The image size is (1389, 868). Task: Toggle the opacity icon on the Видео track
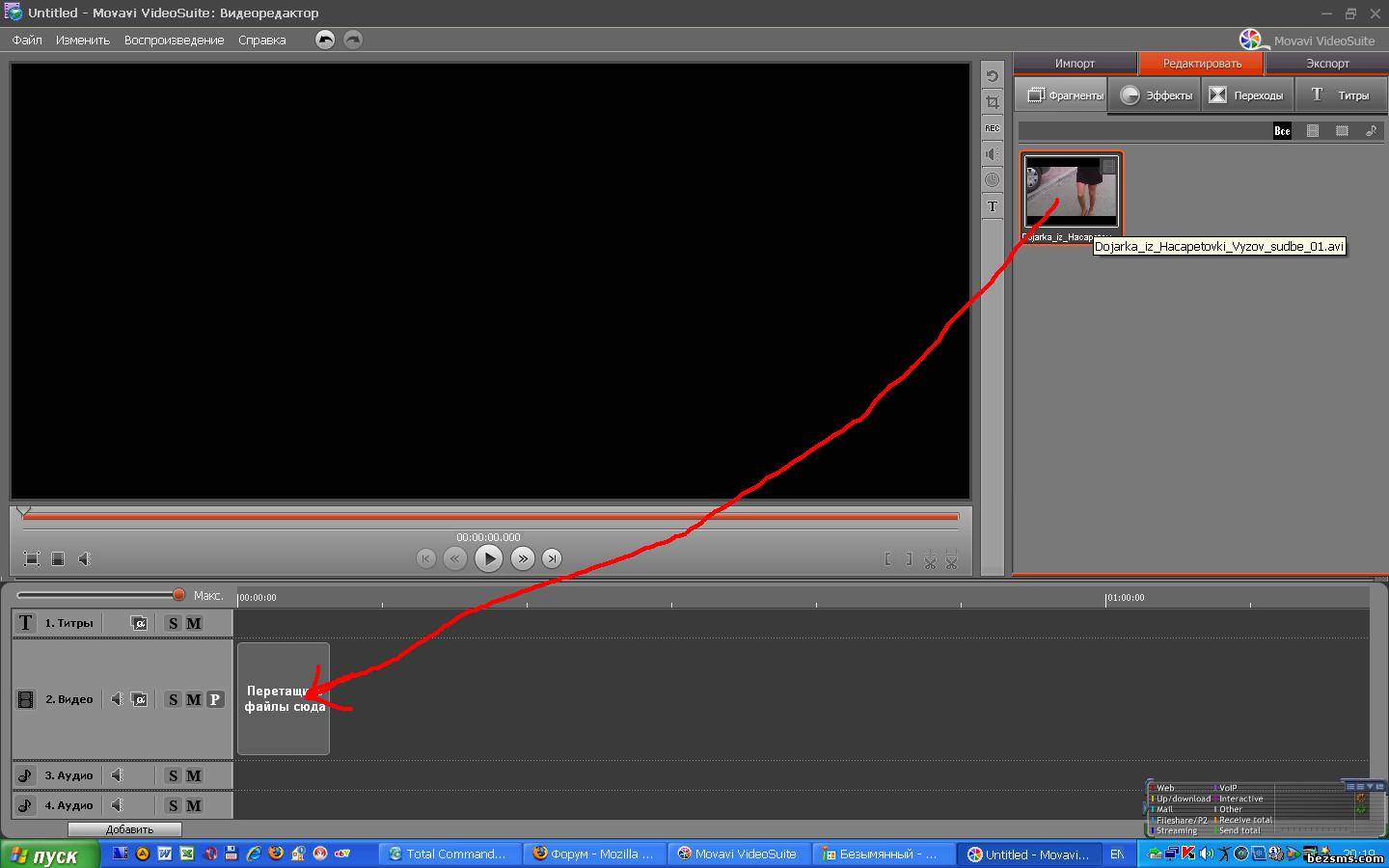[139, 699]
